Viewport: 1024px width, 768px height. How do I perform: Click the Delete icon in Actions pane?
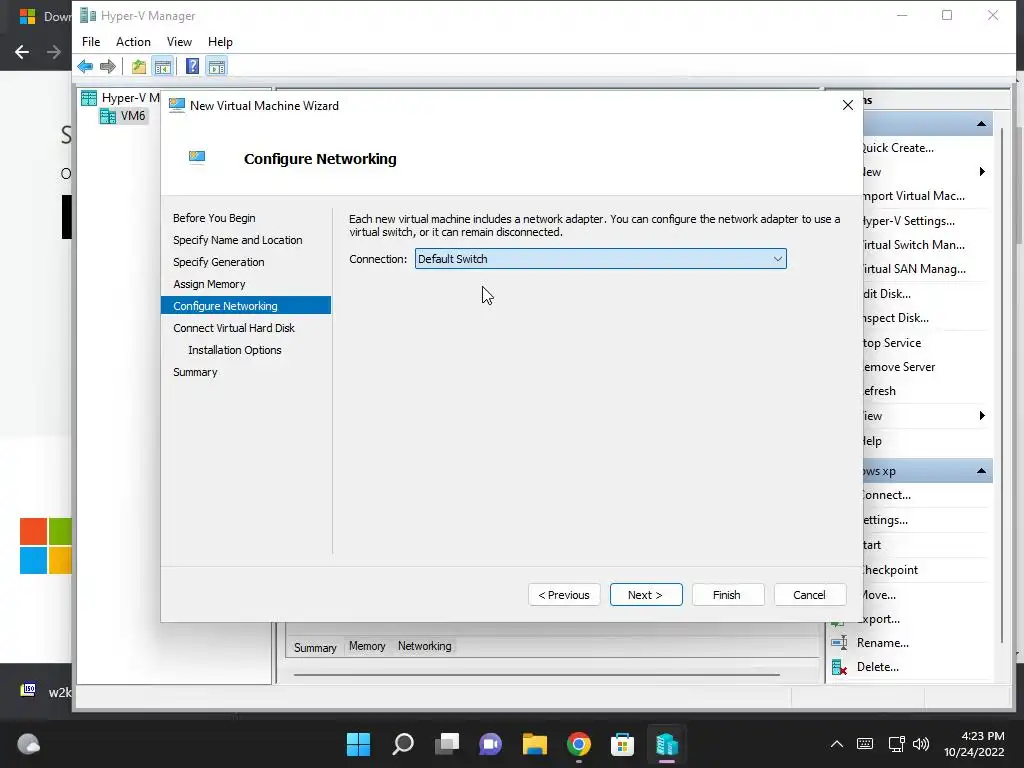click(839, 667)
